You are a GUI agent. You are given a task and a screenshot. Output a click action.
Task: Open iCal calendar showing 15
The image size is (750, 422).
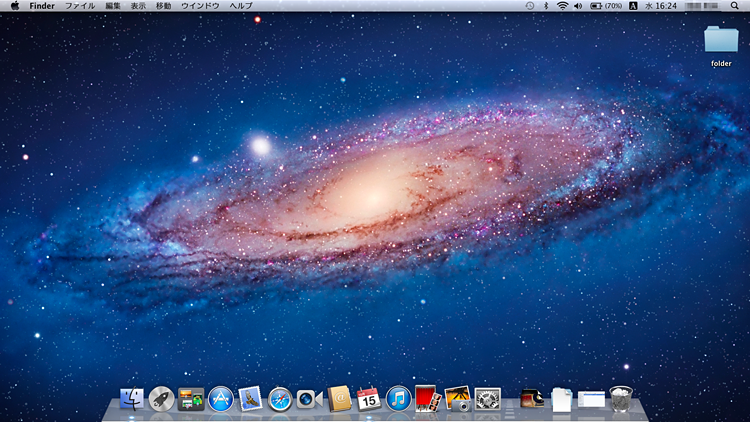[368, 399]
